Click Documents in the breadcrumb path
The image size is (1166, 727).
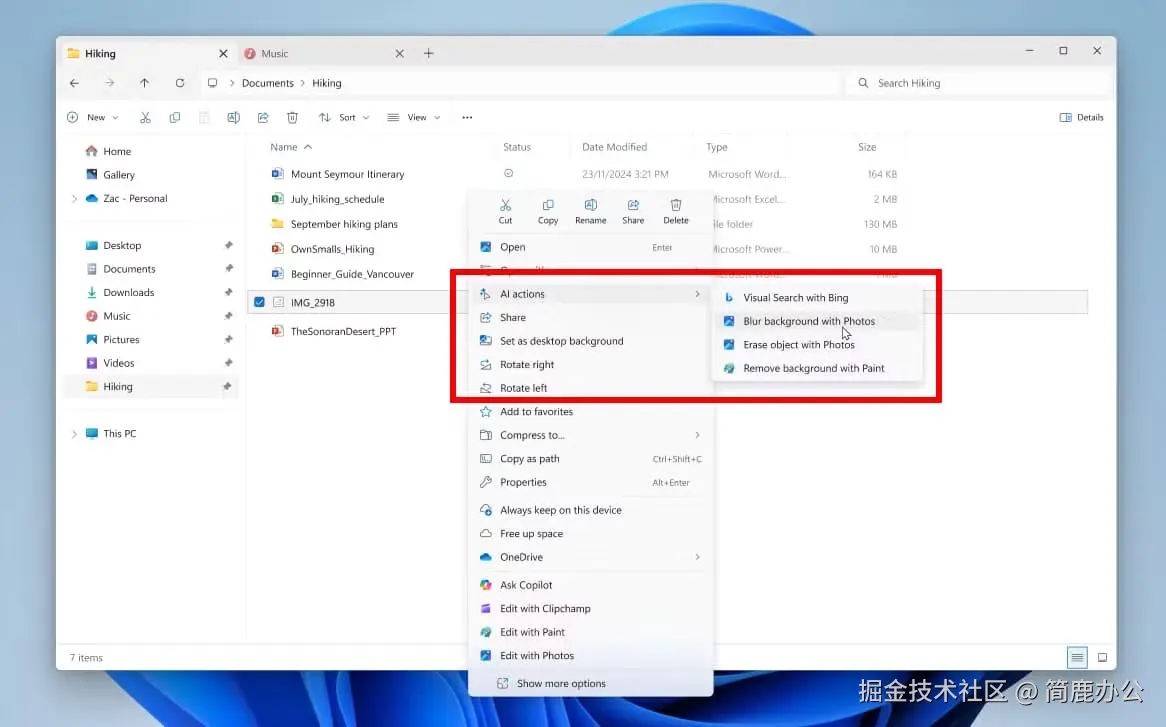point(268,83)
